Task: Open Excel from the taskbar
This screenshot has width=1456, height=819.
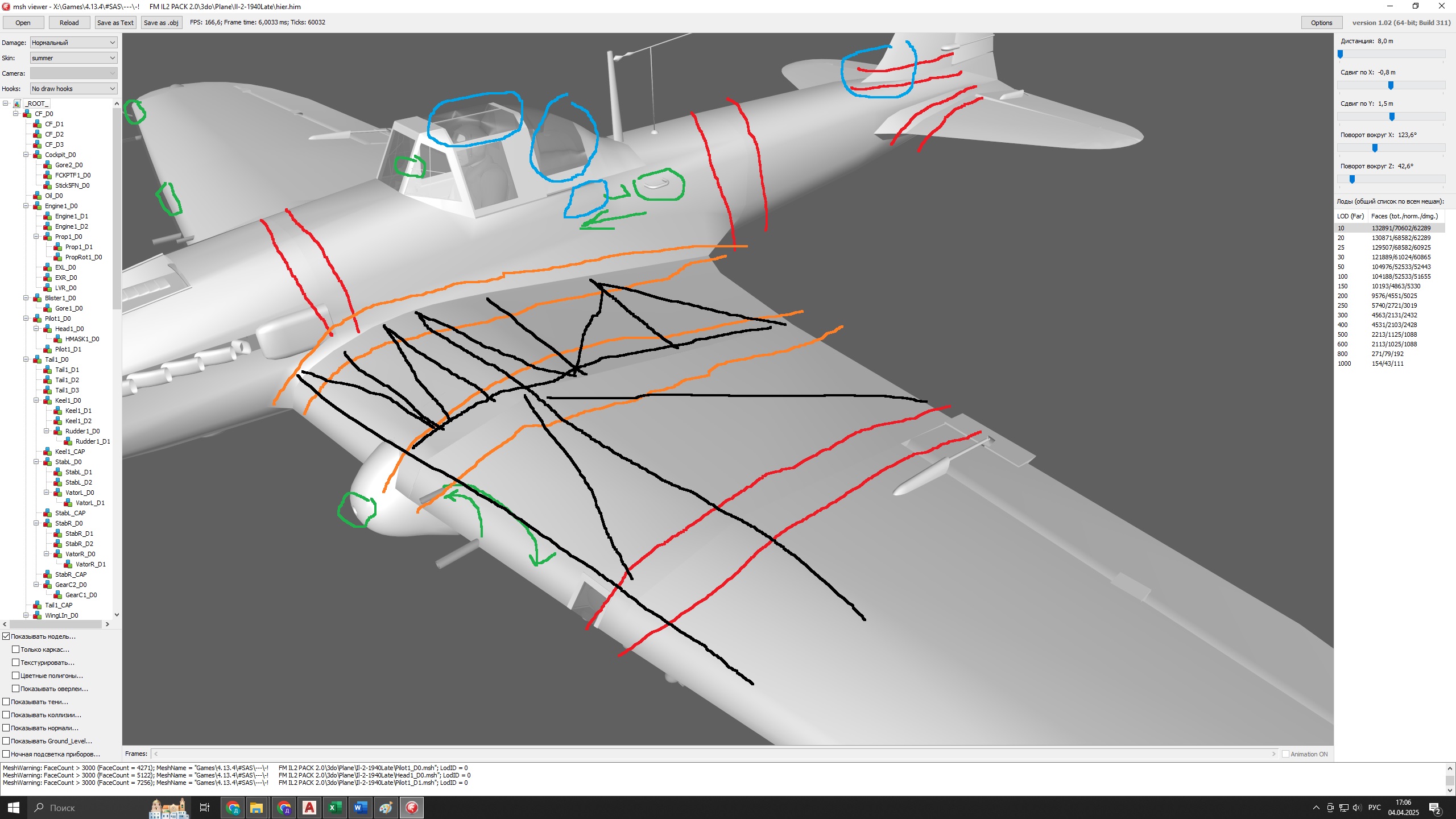Action: [x=335, y=808]
